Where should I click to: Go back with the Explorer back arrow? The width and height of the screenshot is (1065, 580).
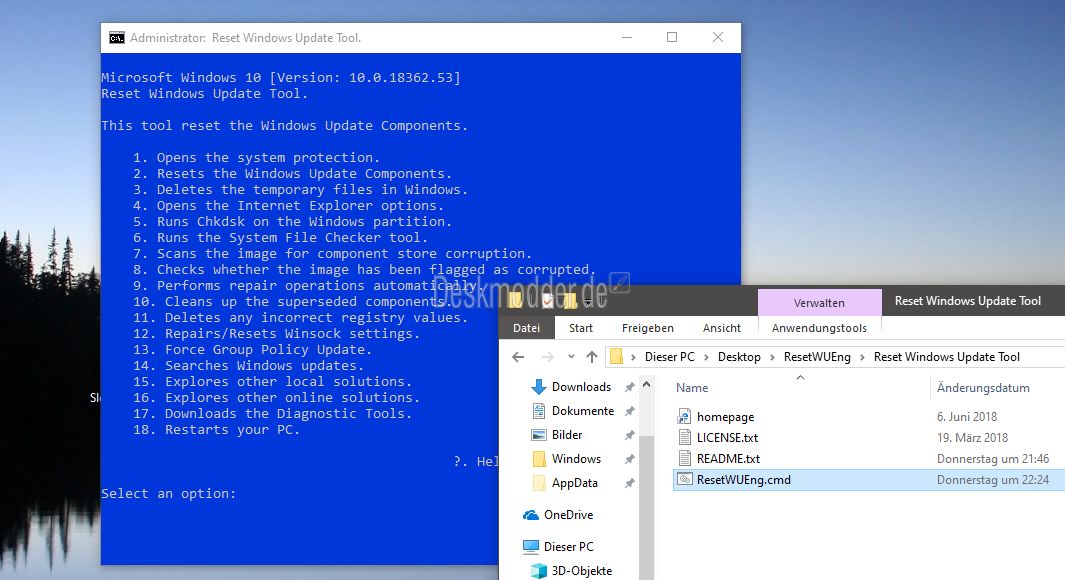click(x=518, y=357)
